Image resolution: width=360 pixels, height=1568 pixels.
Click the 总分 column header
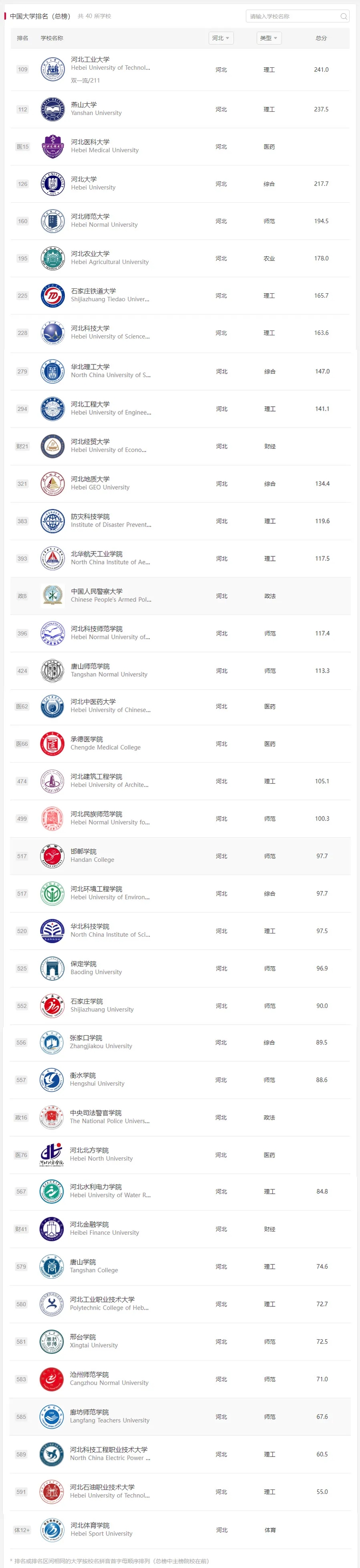(x=321, y=38)
